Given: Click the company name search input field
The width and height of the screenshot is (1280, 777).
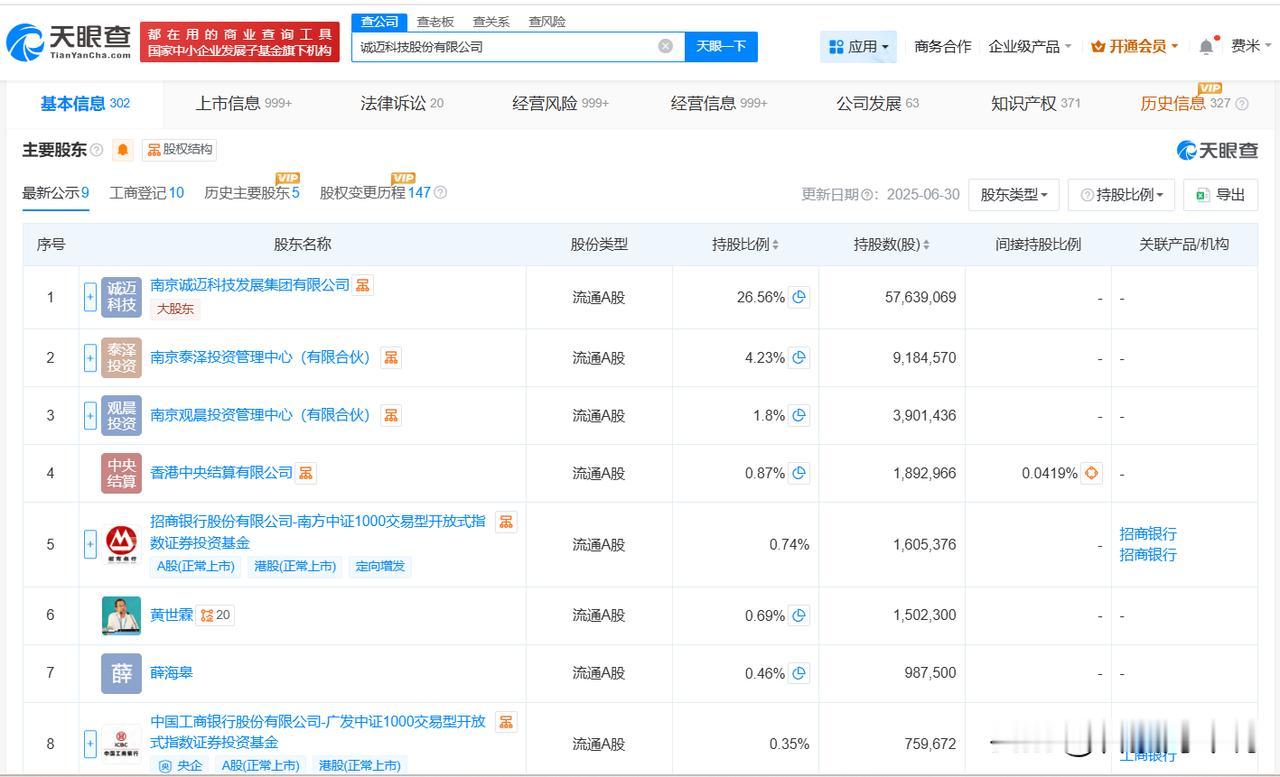Looking at the screenshot, I should (505, 46).
